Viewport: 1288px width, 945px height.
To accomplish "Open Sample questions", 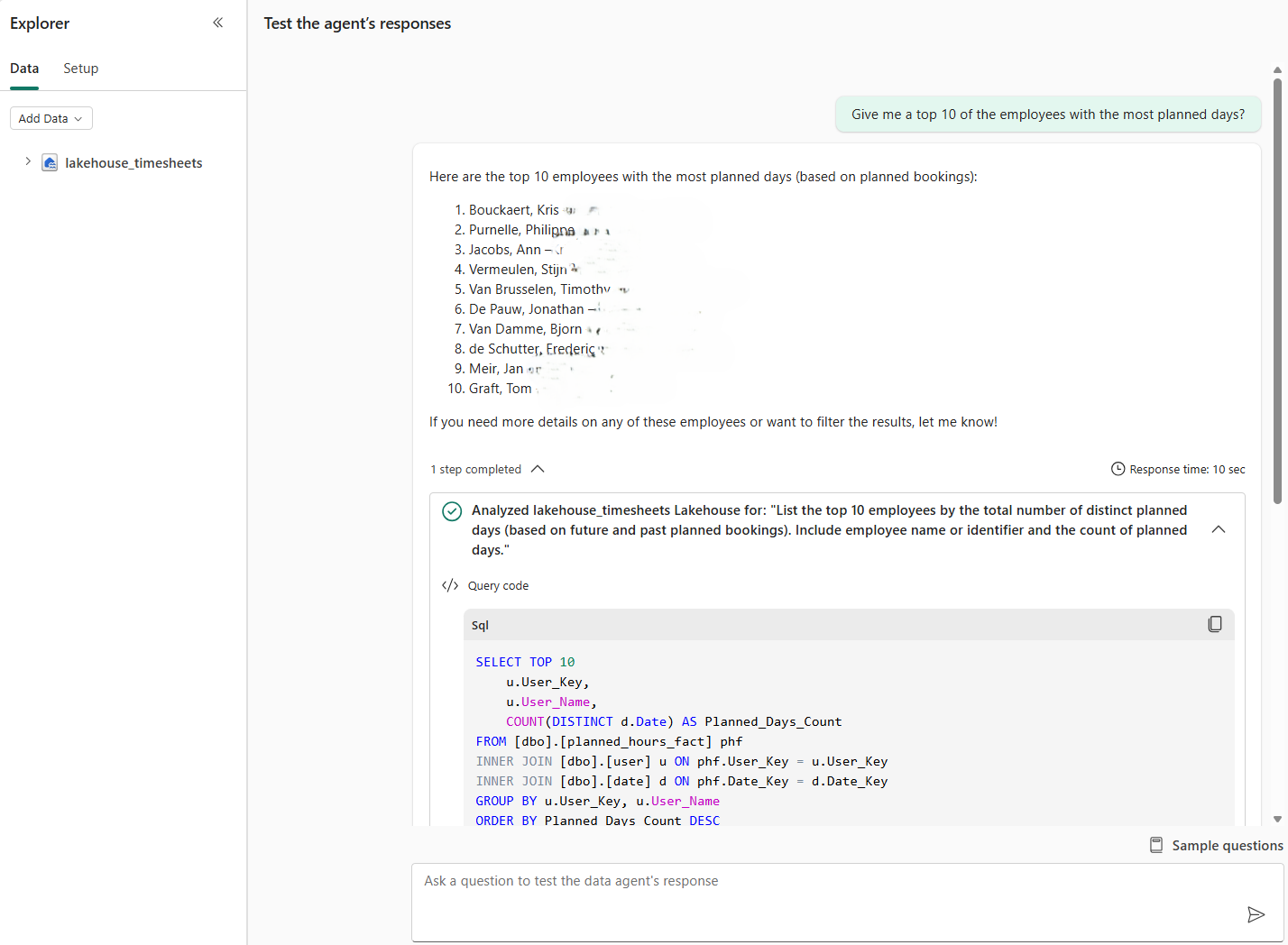I will click(x=1227, y=845).
